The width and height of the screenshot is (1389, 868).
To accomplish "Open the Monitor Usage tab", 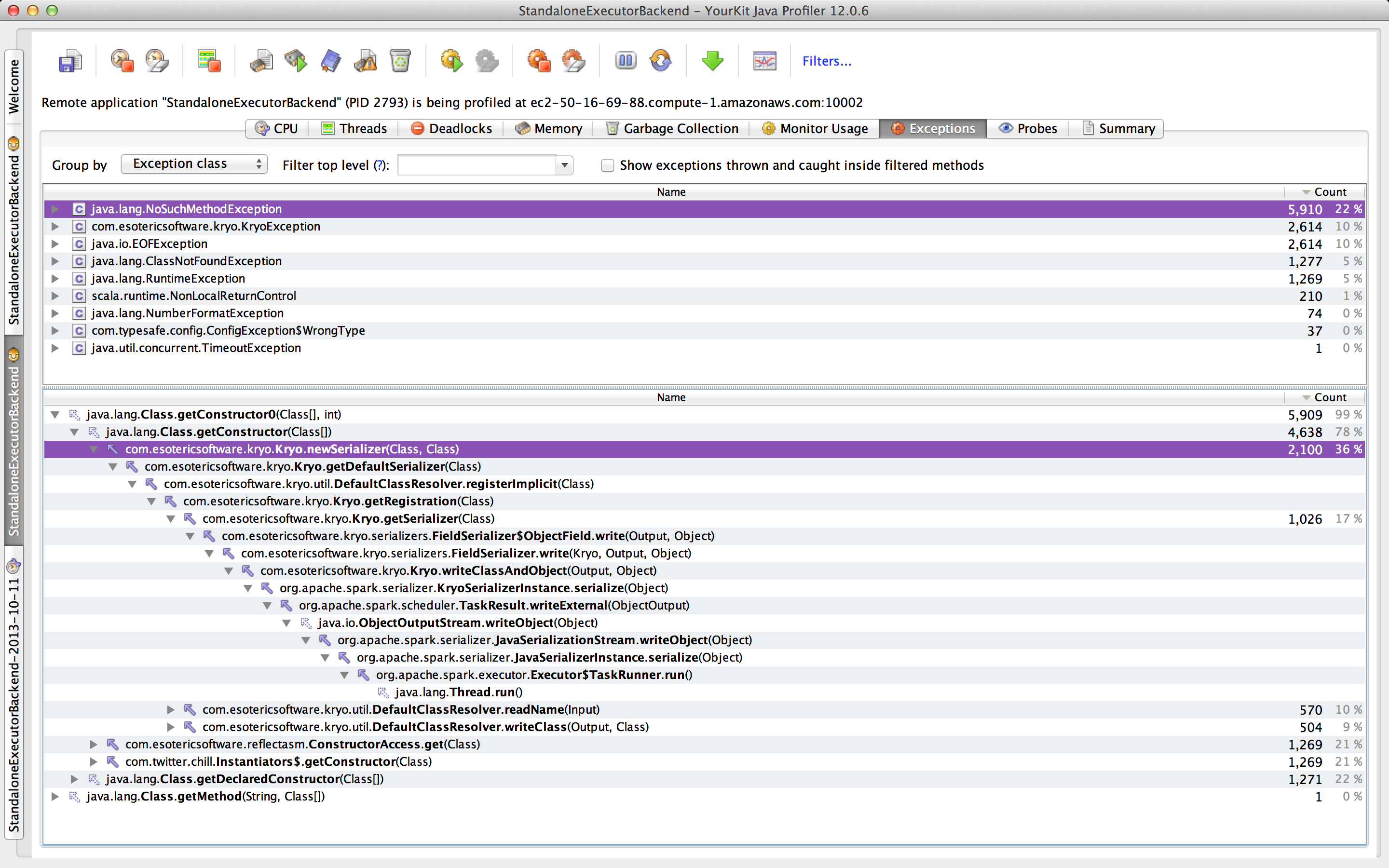I will (x=815, y=129).
